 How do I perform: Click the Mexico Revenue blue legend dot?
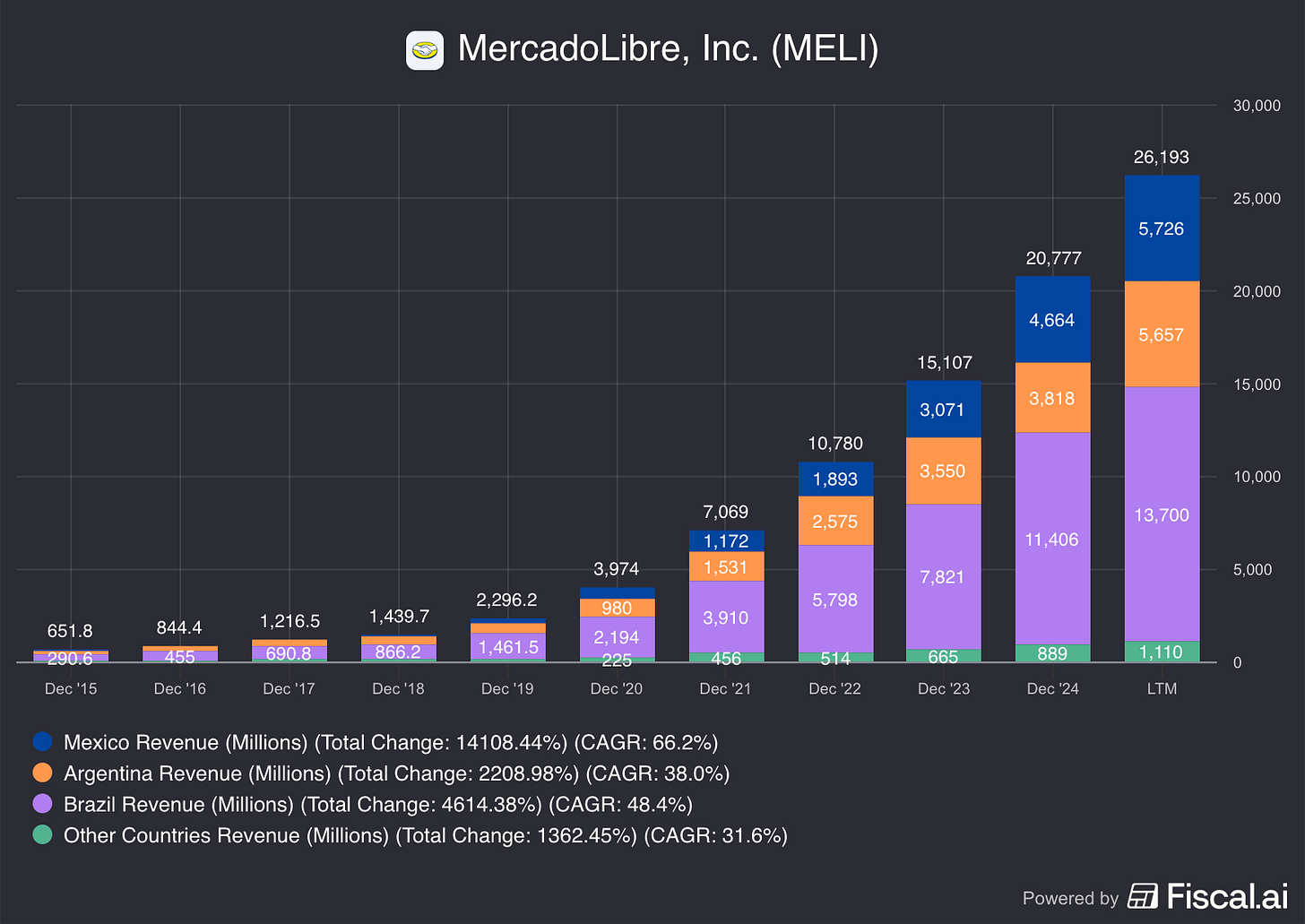coord(42,742)
